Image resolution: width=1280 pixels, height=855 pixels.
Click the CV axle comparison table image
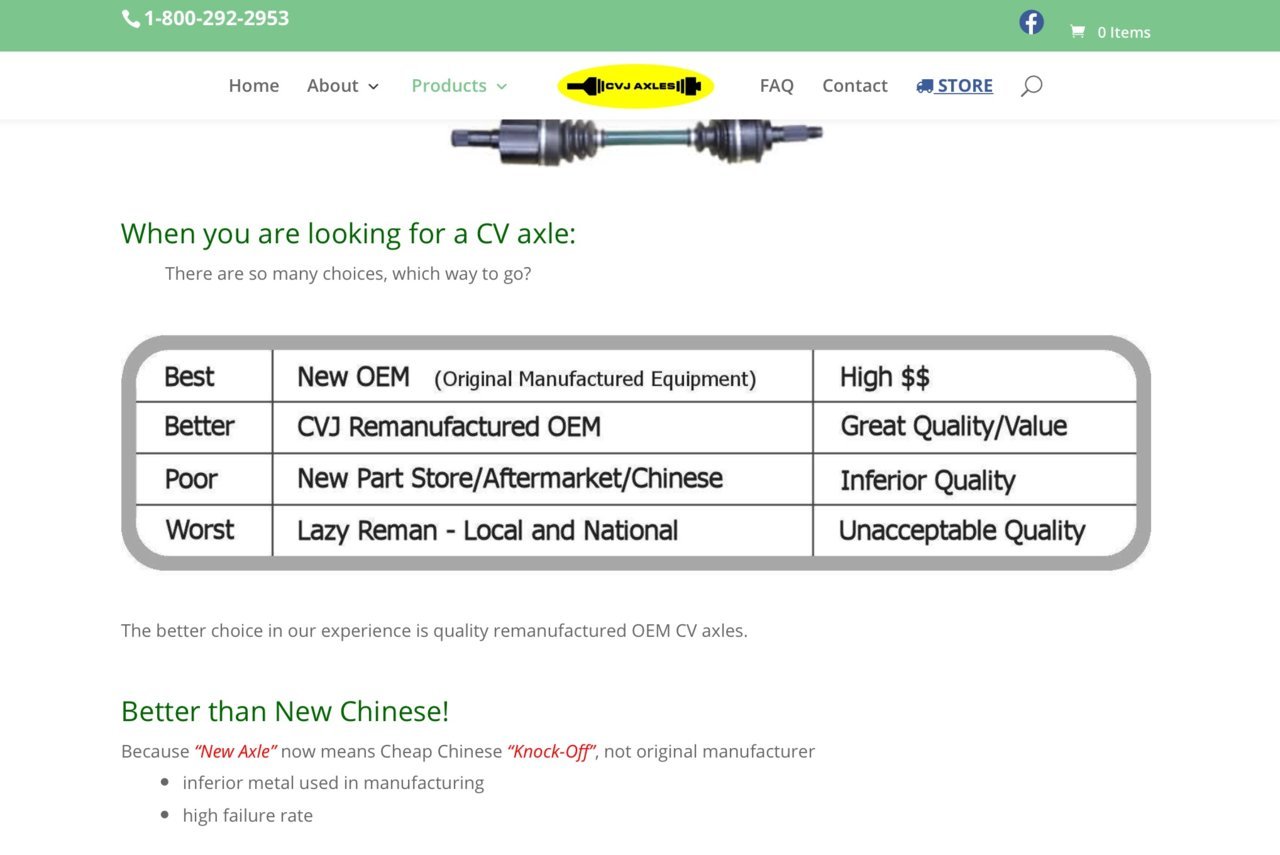(636, 453)
